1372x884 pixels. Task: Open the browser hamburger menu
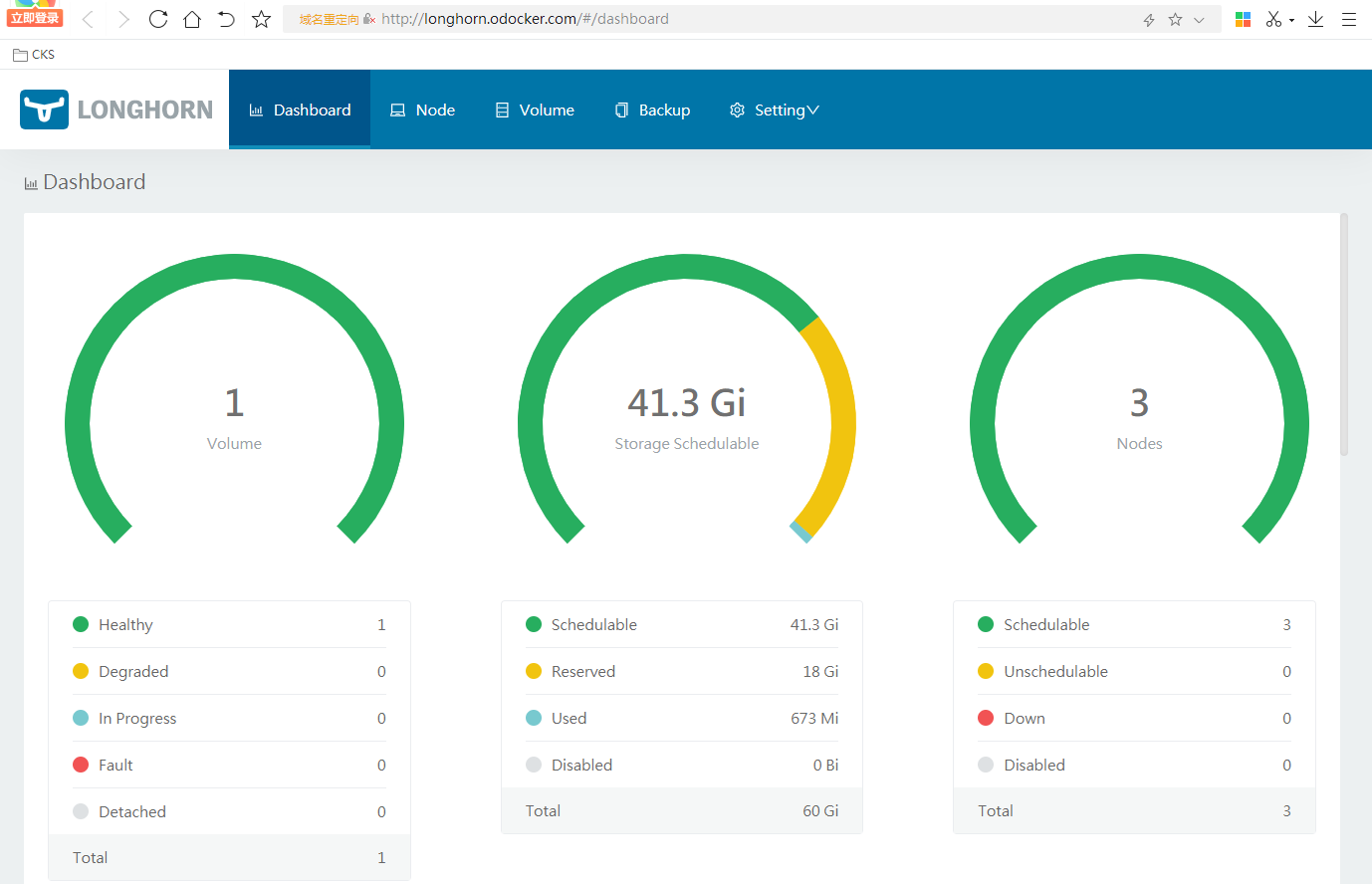pos(1349,19)
